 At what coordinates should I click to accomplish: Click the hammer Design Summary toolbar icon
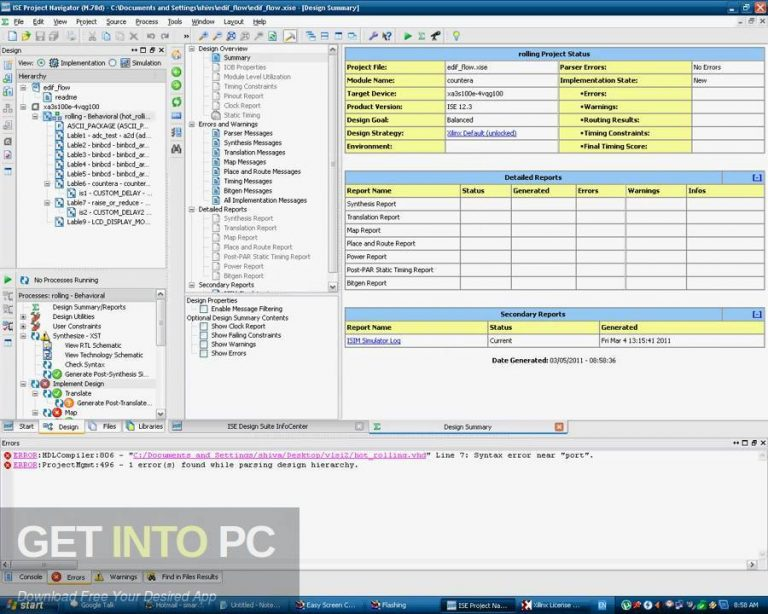point(290,36)
